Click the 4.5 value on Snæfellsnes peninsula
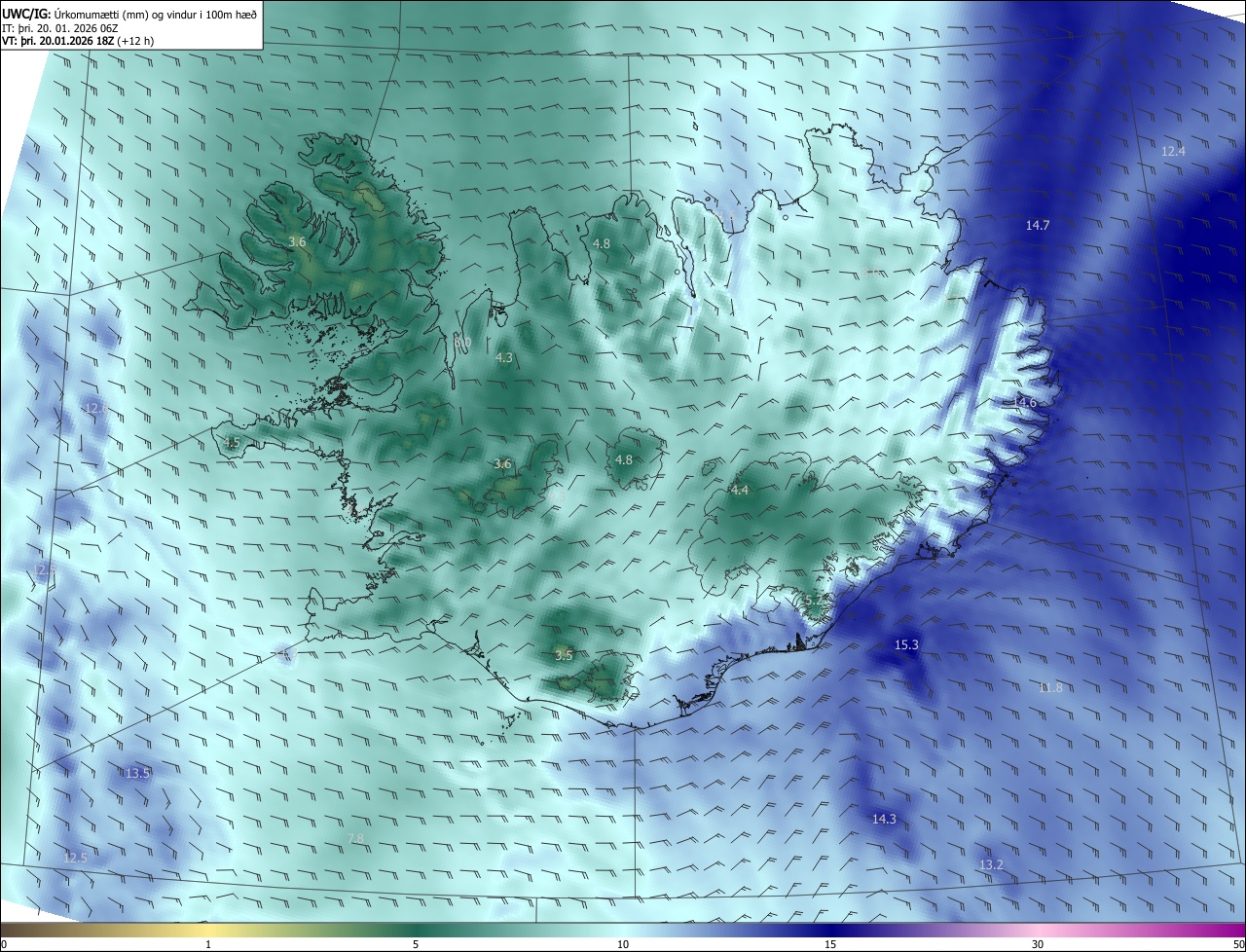1246x952 pixels. pyautogui.click(x=232, y=443)
